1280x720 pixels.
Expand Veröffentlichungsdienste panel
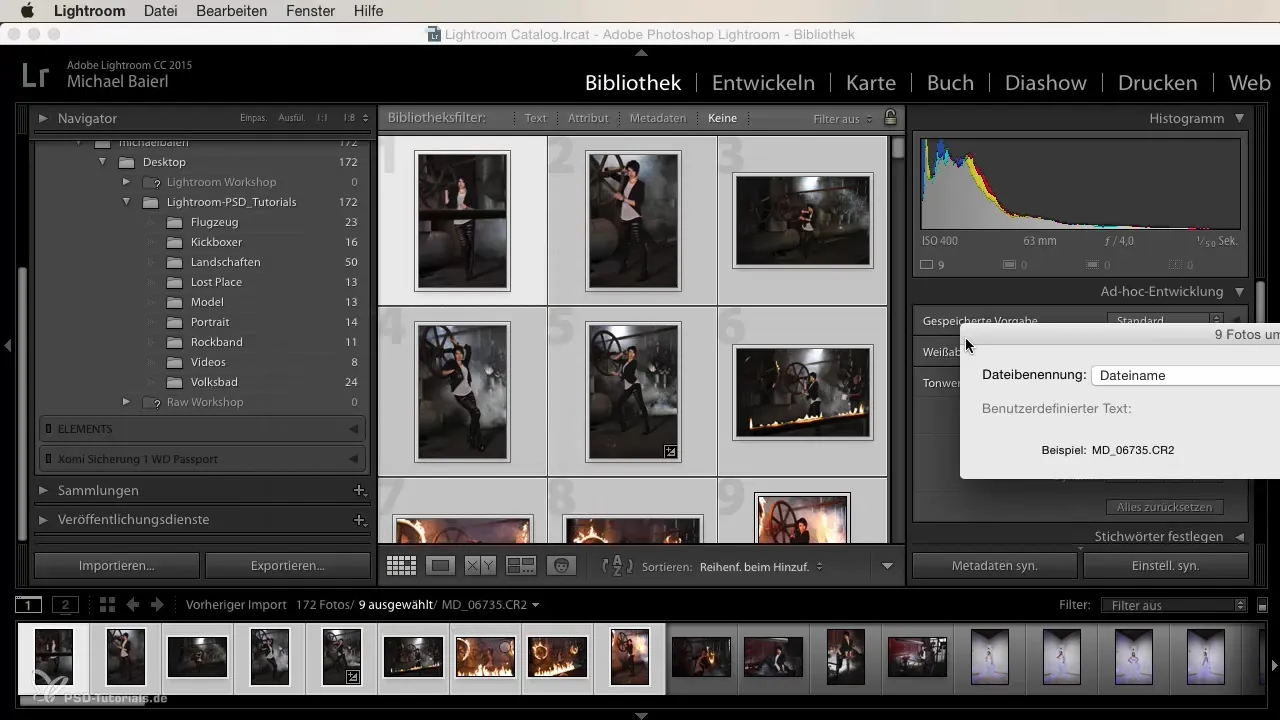pos(43,520)
